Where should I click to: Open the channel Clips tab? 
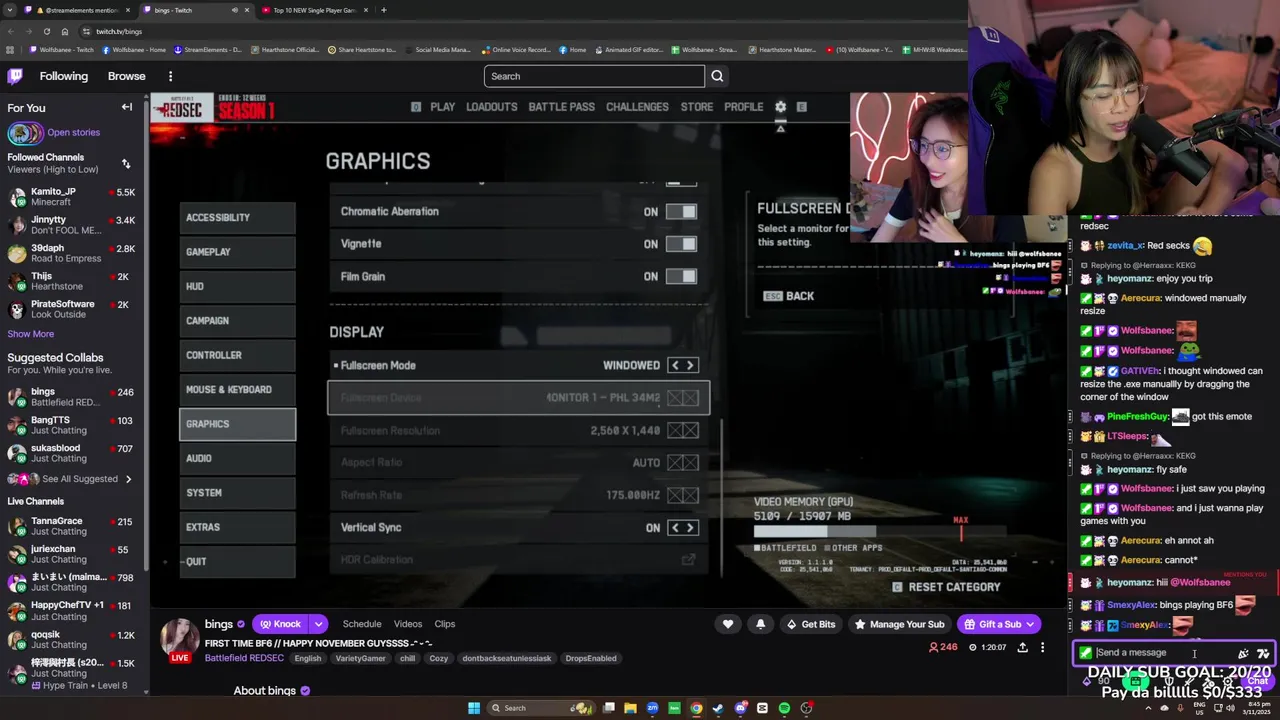point(445,624)
